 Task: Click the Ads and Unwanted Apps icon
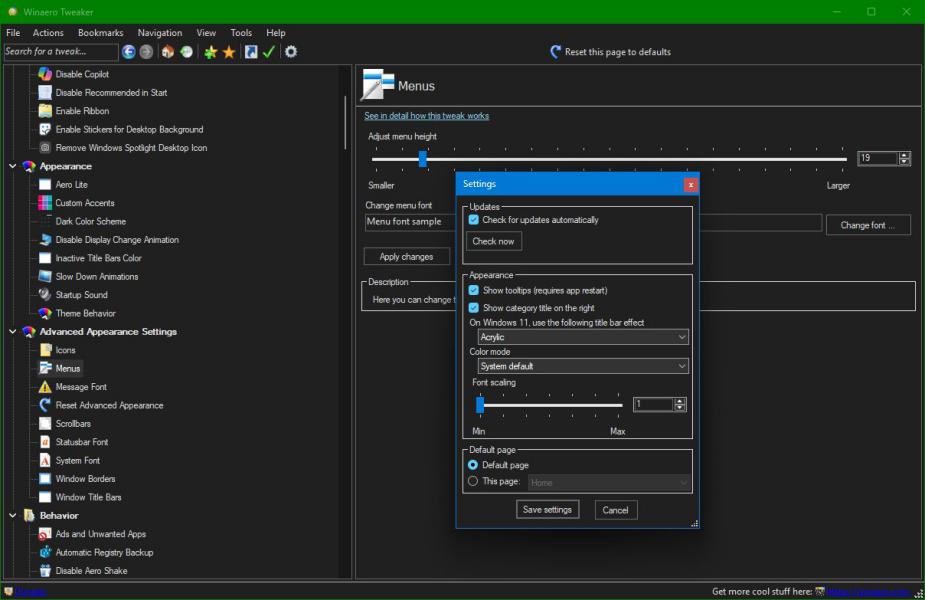pyautogui.click(x=45, y=534)
